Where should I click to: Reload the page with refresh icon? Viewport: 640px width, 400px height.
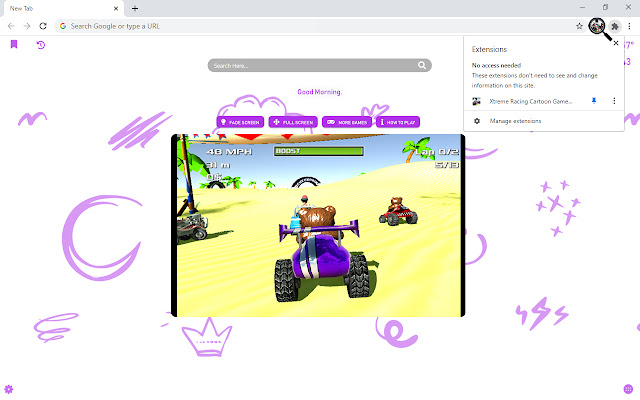43,26
